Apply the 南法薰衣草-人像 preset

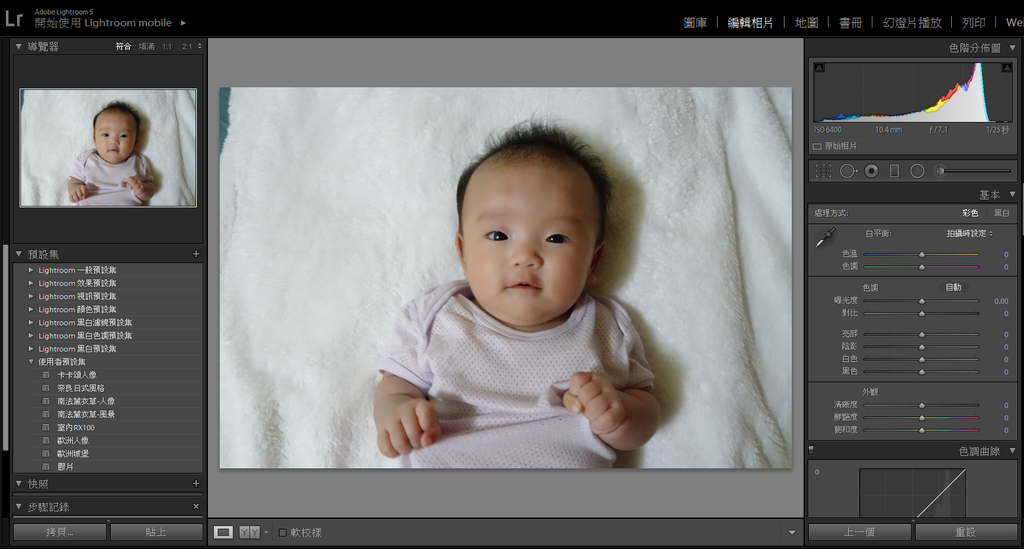coord(86,401)
